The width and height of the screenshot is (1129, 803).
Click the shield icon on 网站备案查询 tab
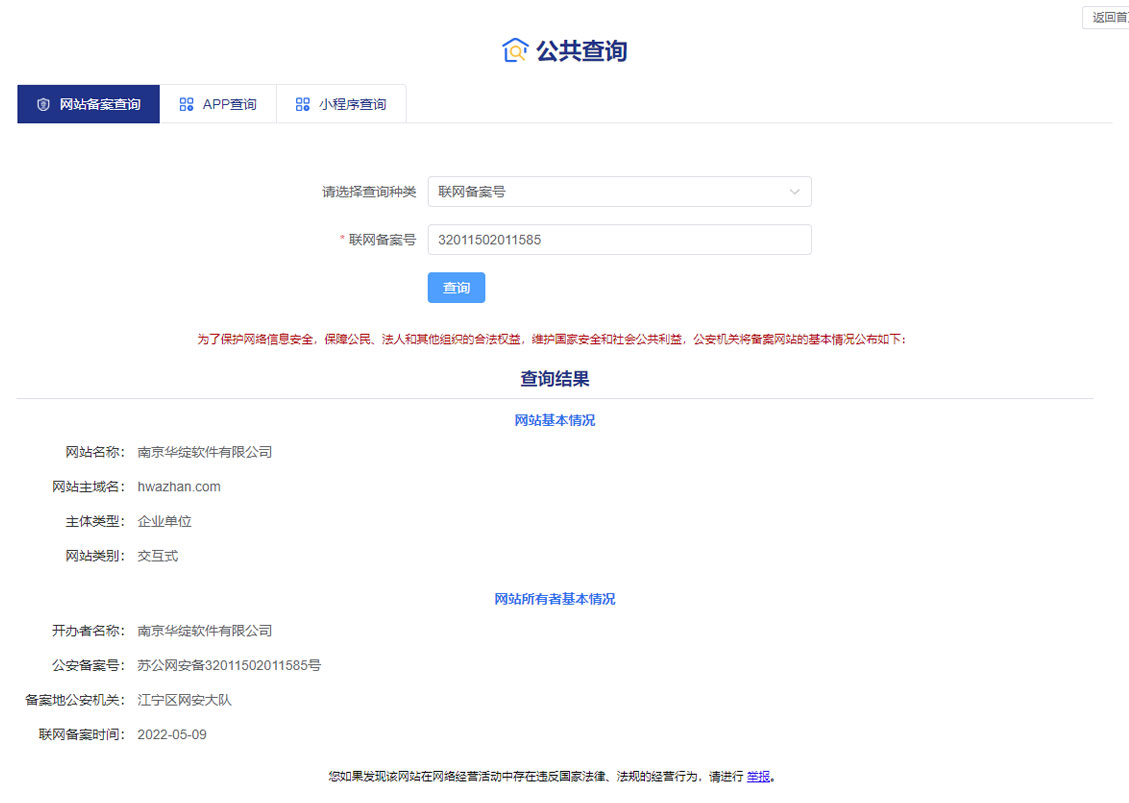click(x=43, y=104)
